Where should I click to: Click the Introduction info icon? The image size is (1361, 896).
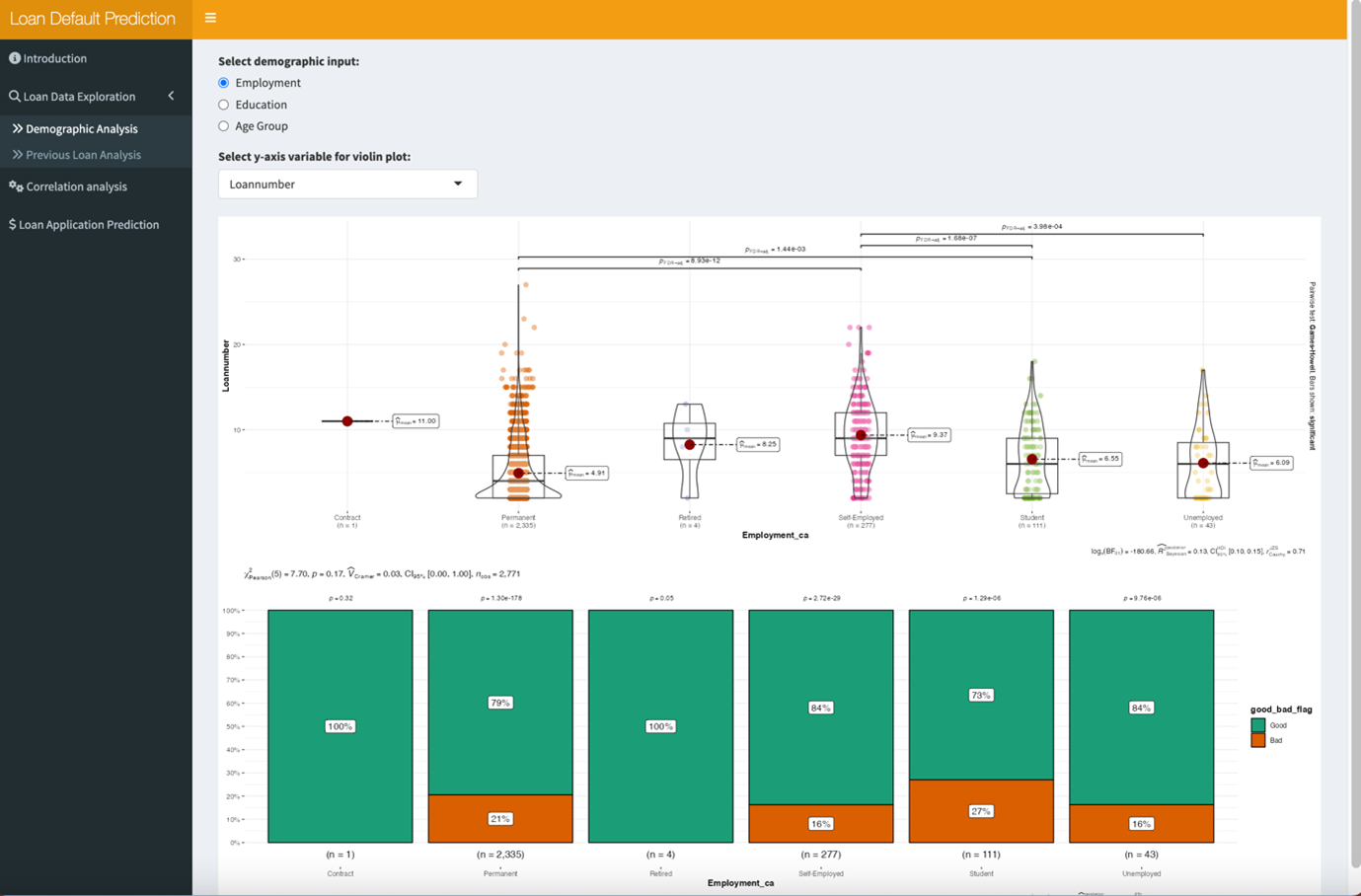pyautogui.click(x=15, y=58)
